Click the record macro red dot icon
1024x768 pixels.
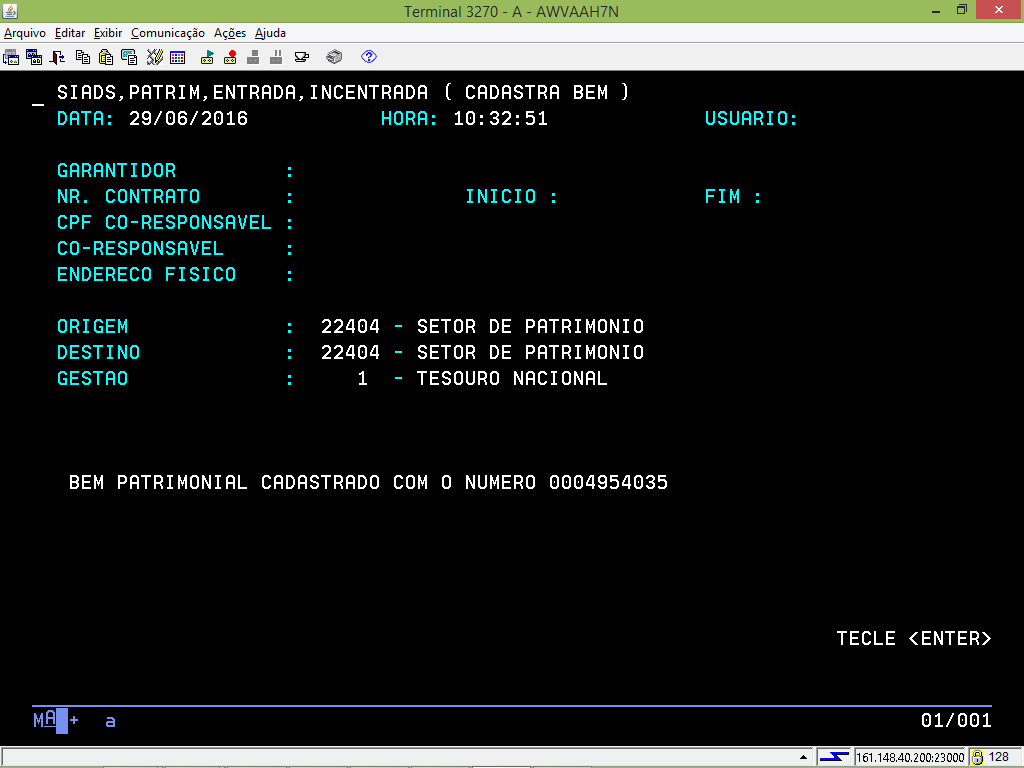point(230,57)
